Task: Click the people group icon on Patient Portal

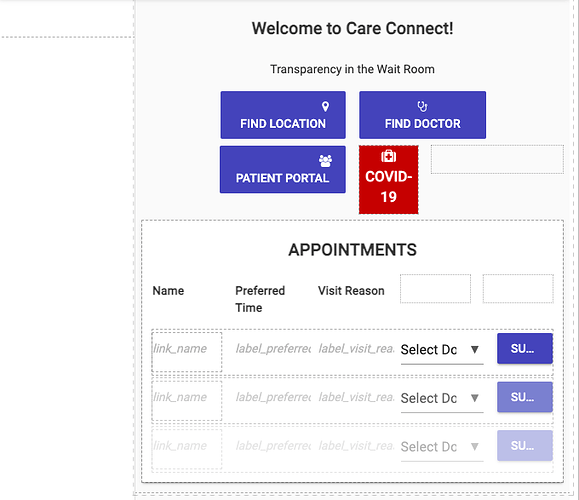Action: [325, 161]
